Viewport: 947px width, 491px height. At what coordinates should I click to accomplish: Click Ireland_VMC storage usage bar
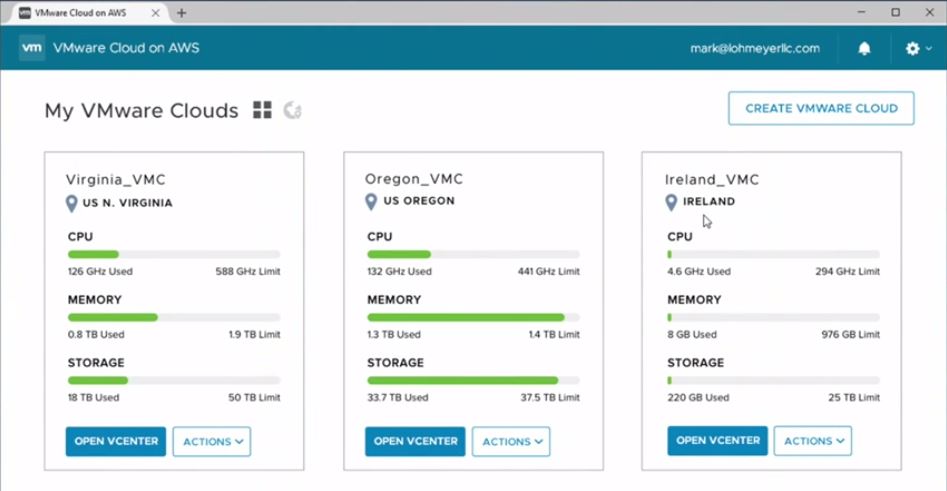774,380
